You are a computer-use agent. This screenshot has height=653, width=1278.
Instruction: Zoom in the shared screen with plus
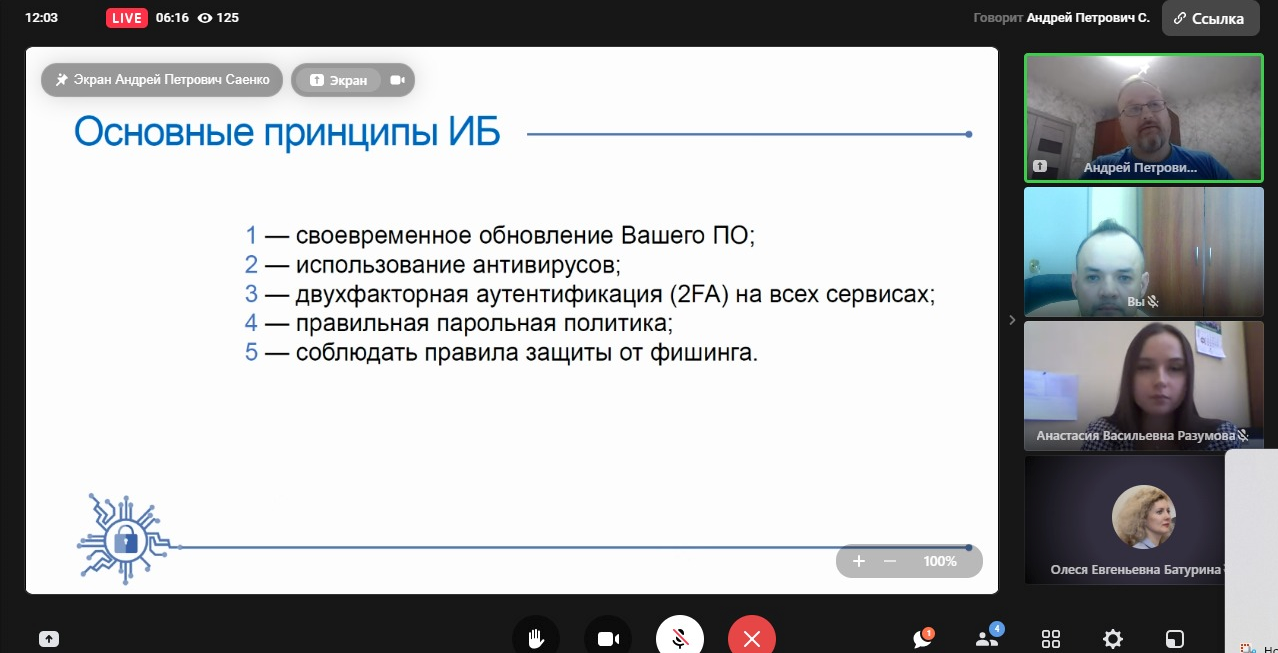tap(858, 561)
